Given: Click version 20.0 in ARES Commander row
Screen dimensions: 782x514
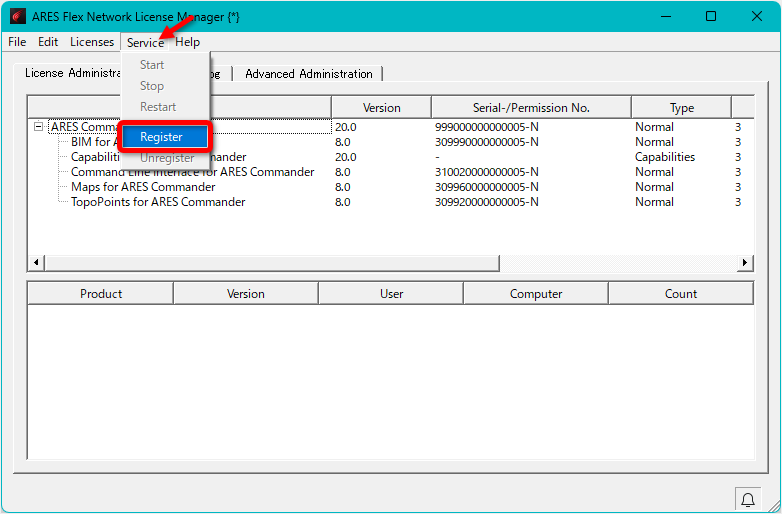Looking at the screenshot, I should [346, 127].
